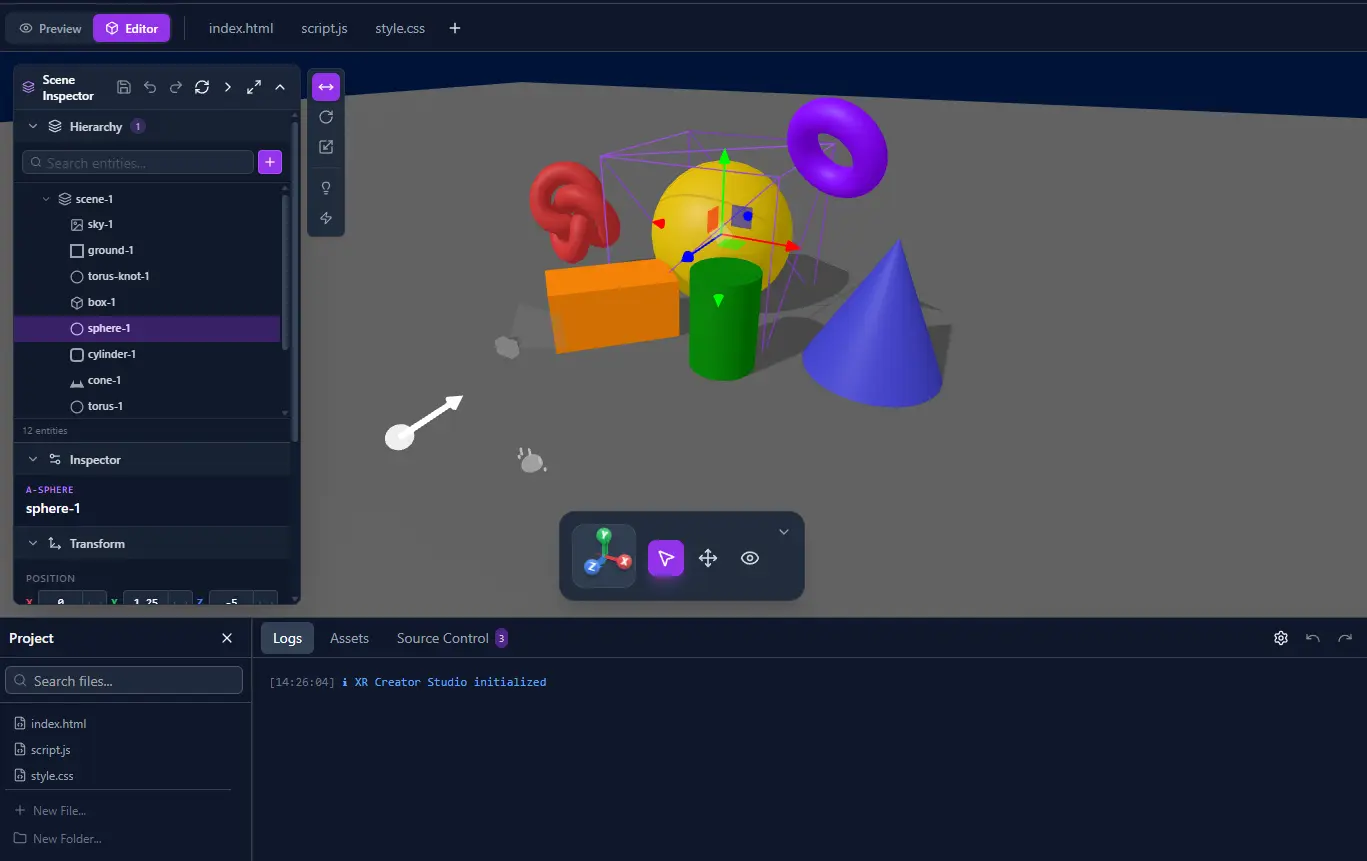Image resolution: width=1367 pixels, height=861 pixels.
Task: Click the lightning bolt icon in viewport toolbar
Action: [x=326, y=218]
